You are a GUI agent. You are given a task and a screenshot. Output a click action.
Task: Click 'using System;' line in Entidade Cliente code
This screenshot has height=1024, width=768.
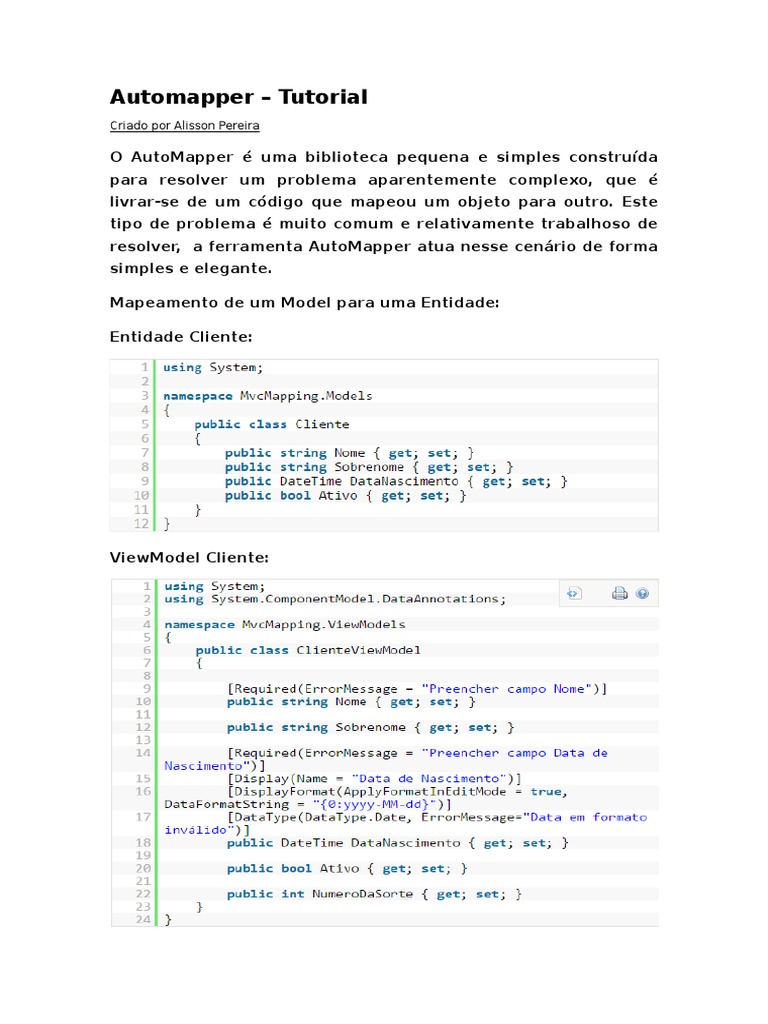213,367
